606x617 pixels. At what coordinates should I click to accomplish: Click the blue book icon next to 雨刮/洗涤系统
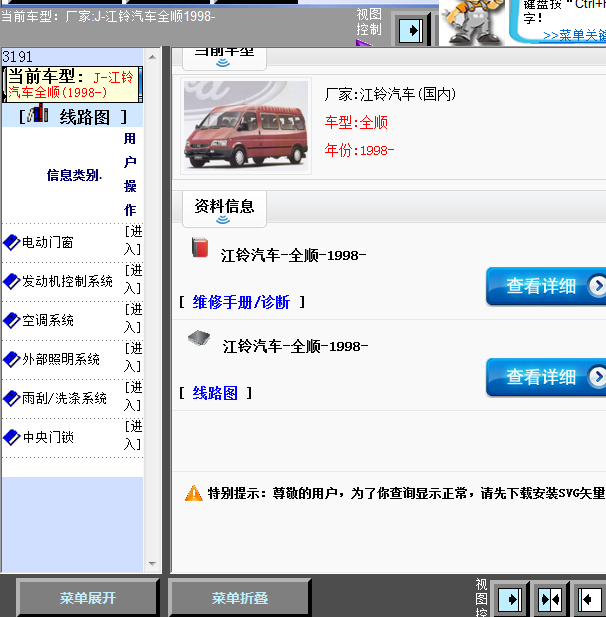pos(11,398)
